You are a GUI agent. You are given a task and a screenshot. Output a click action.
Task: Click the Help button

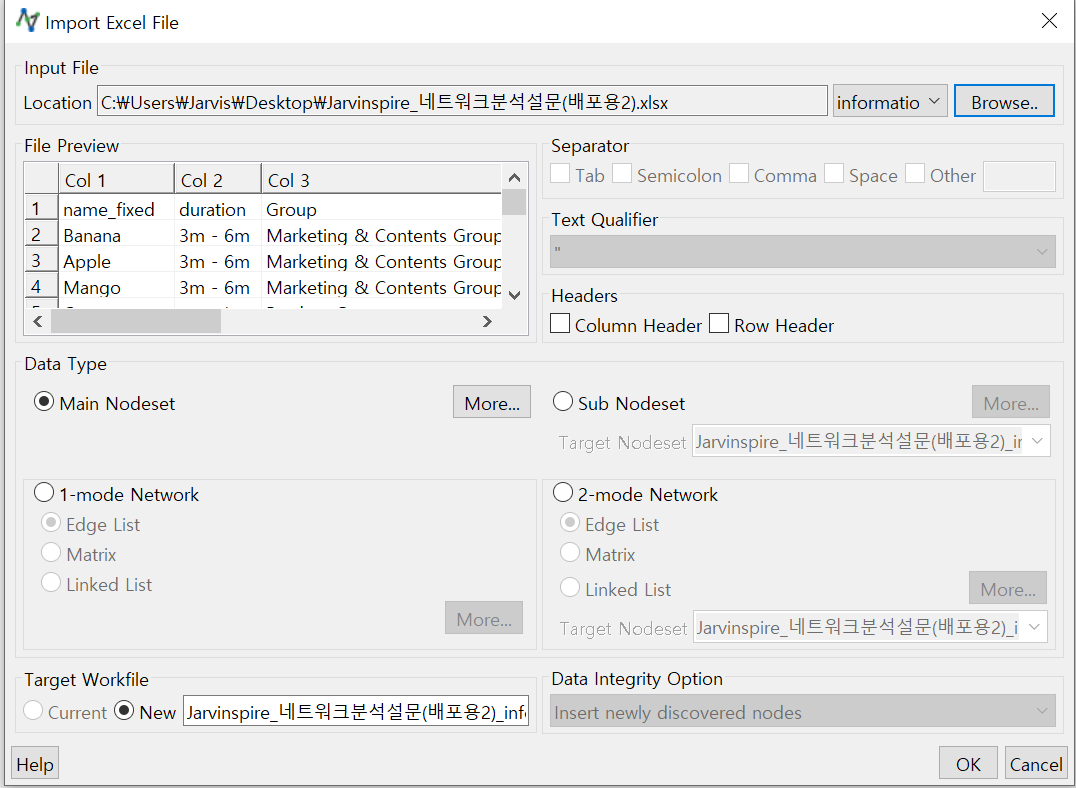coord(35,763)
